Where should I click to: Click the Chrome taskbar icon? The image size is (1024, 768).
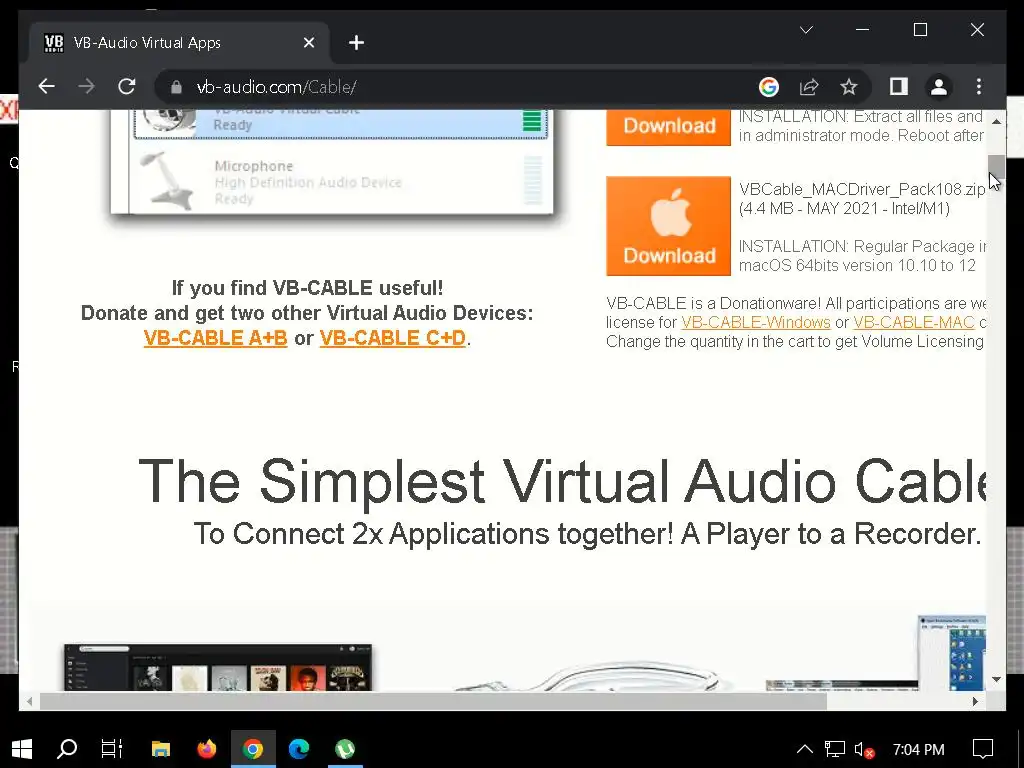click(x=253, y=748)
